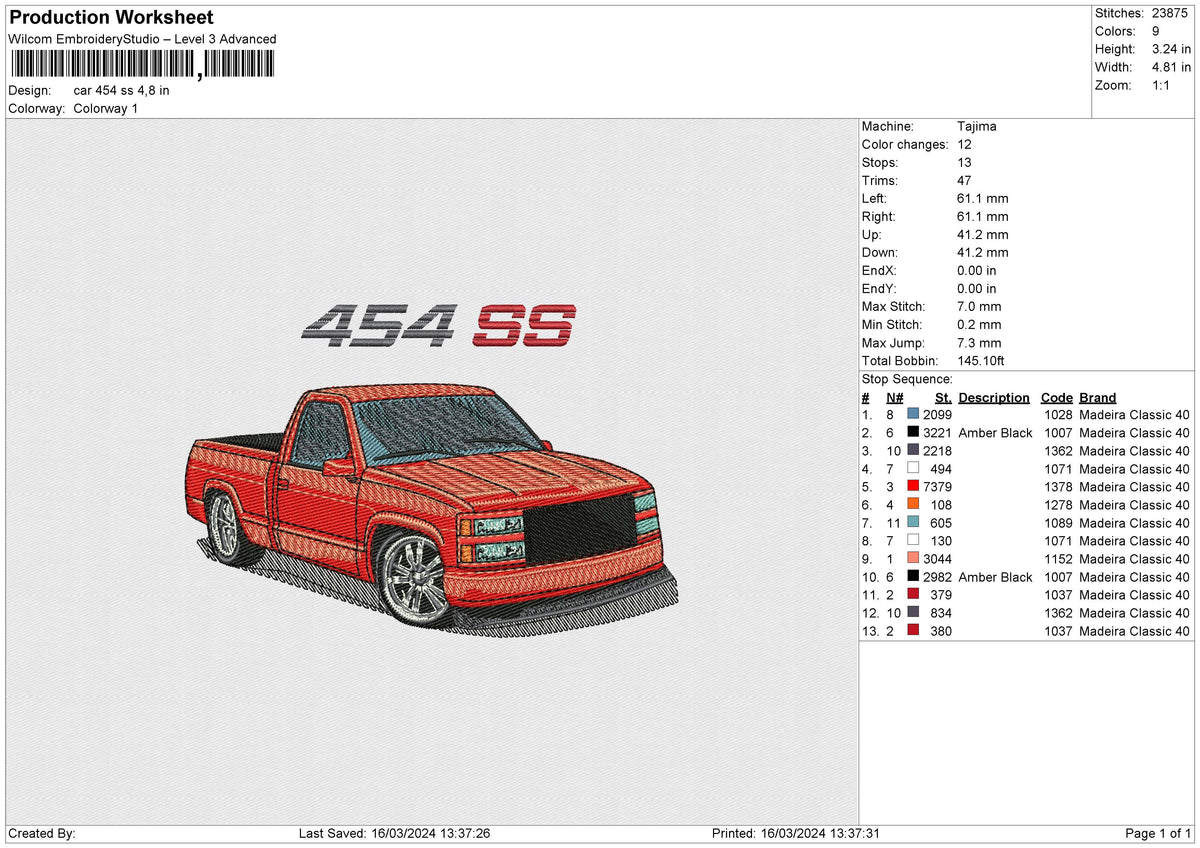The width and height of the screenshot is (1200, 848).
Task: Click the bright red swatch in stop 5
Action: coord(913,486)
